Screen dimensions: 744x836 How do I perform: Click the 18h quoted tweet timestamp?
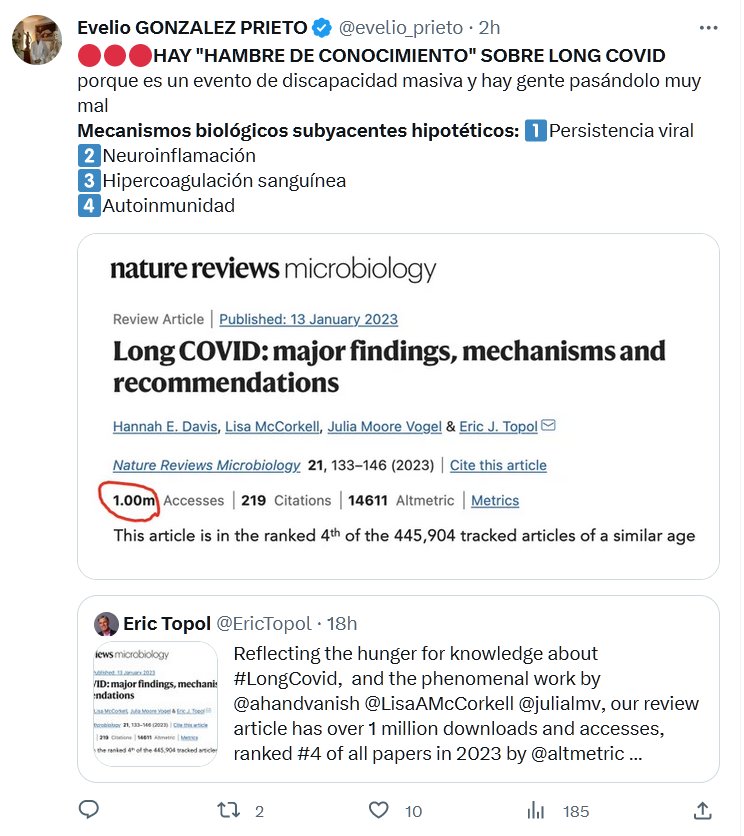(x=342, y=624)
